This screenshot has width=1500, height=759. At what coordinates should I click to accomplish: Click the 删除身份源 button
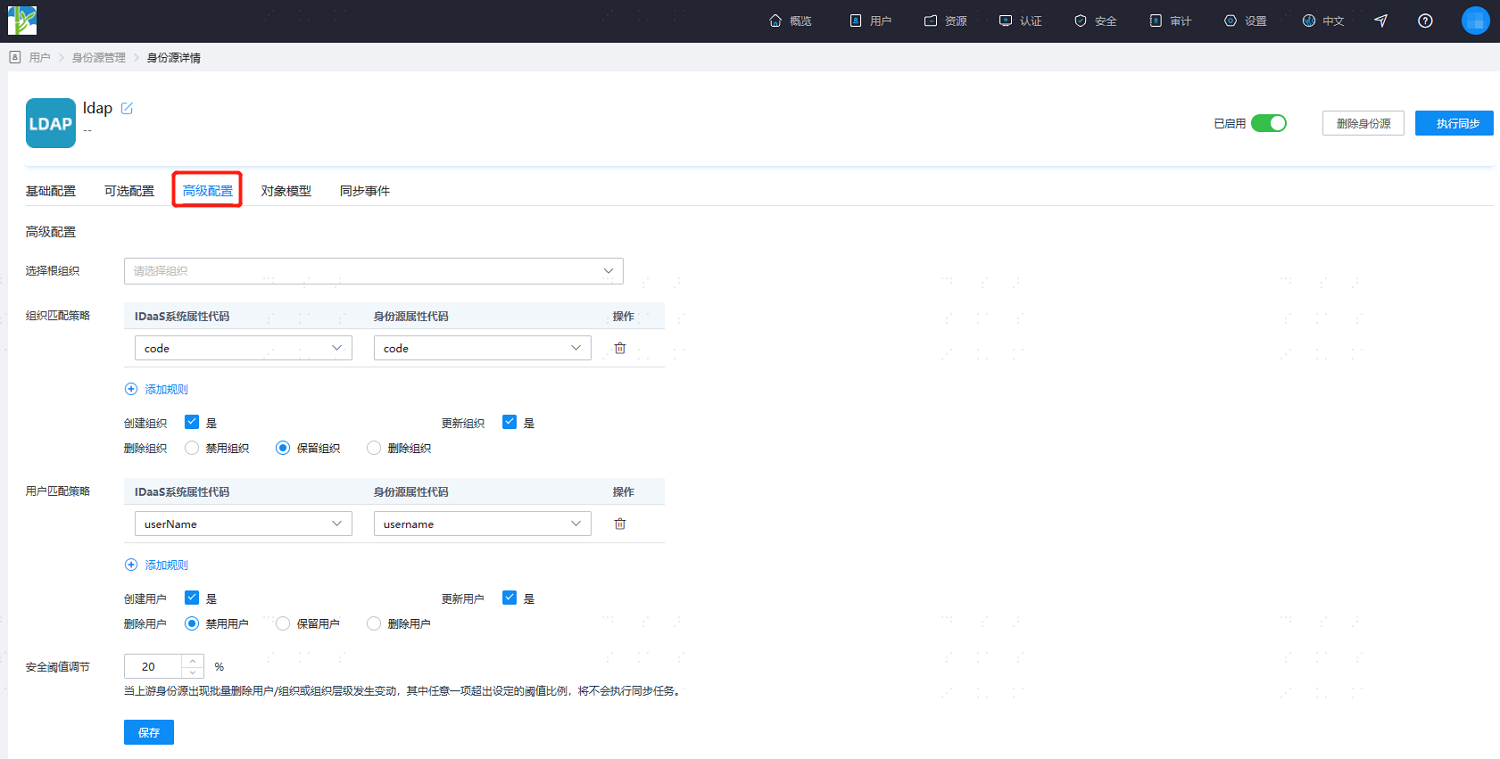point(1363,123)
